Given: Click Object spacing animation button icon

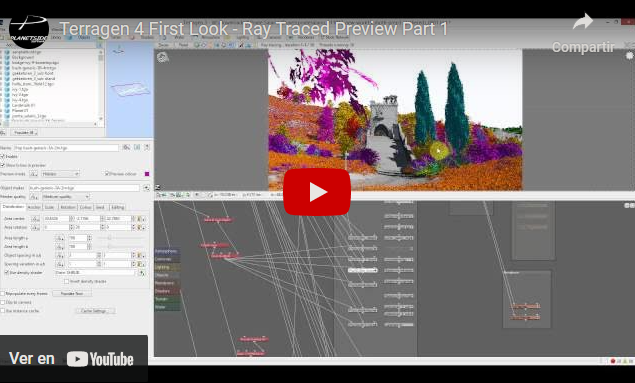Looking at the screenshot, I should [60, 255].
